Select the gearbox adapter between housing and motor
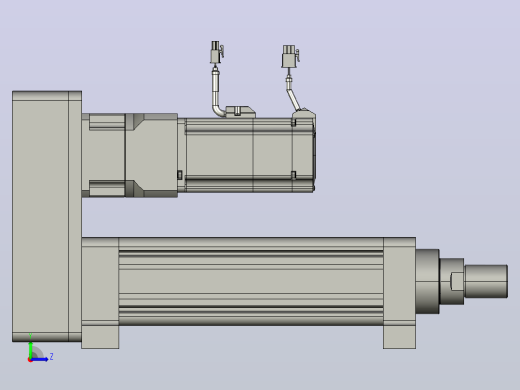Viewport: 520px width, 390px height. [130, 155]
